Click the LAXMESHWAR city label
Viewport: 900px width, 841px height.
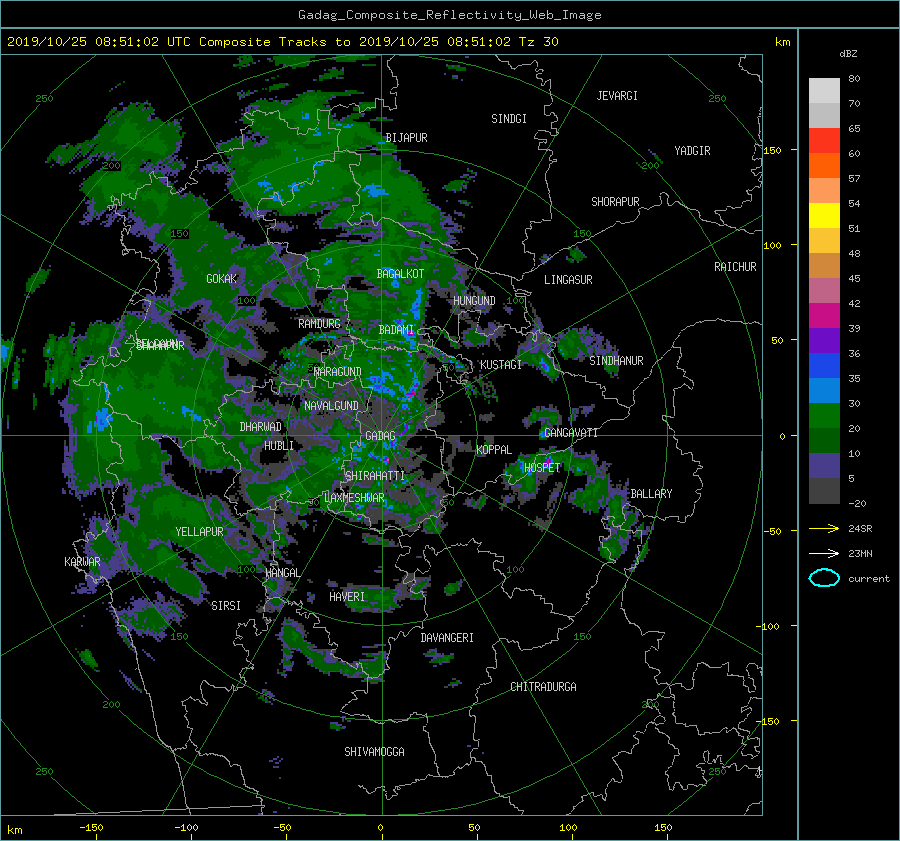[354, 498]
